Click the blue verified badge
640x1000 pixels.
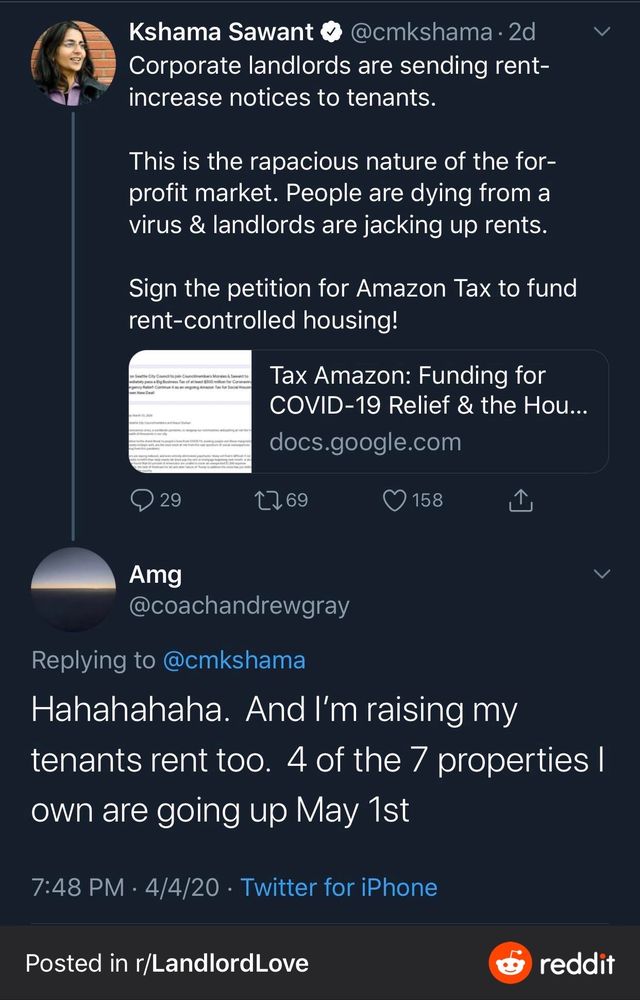(x=328, y=32)
